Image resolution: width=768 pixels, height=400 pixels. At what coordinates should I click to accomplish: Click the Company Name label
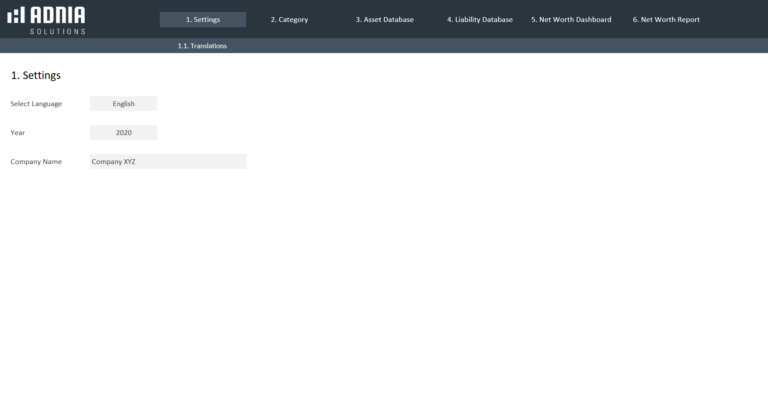coord(36,162)
